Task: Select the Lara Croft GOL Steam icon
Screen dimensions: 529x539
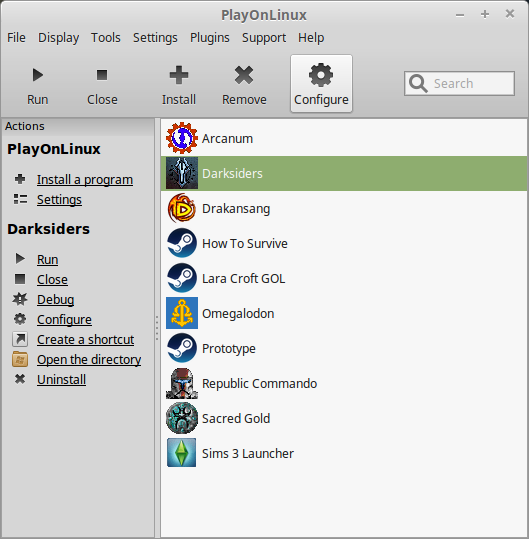Action: click(x=182, y=278)
